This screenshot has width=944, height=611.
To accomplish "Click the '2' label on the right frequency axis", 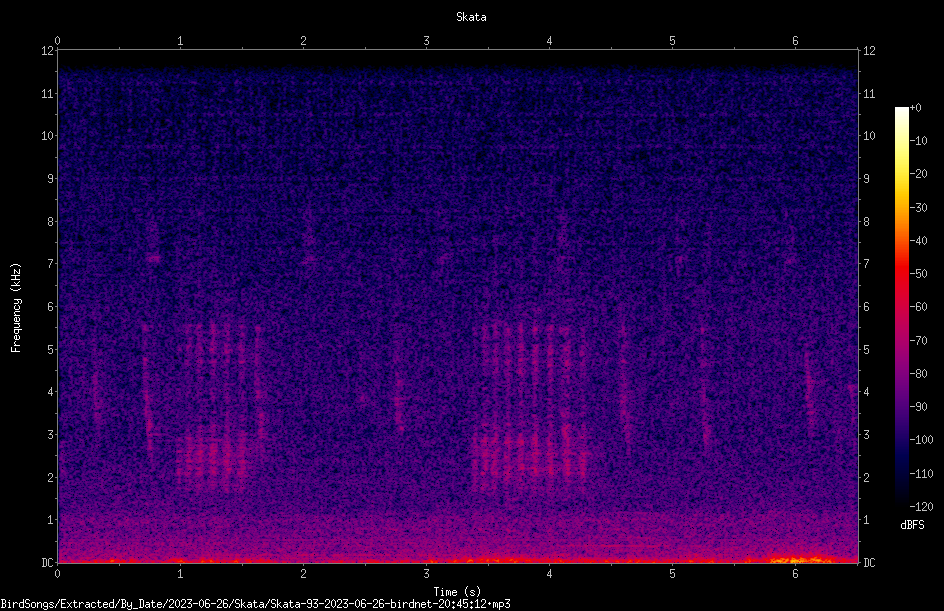I will 866,477.
